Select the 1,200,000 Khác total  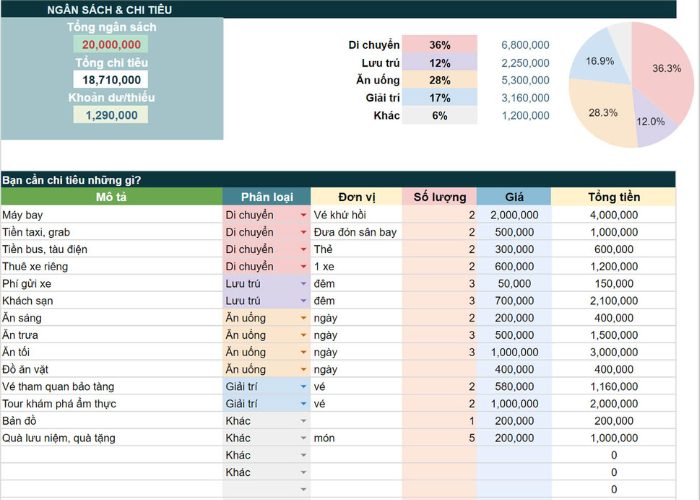tap(525, 116)
